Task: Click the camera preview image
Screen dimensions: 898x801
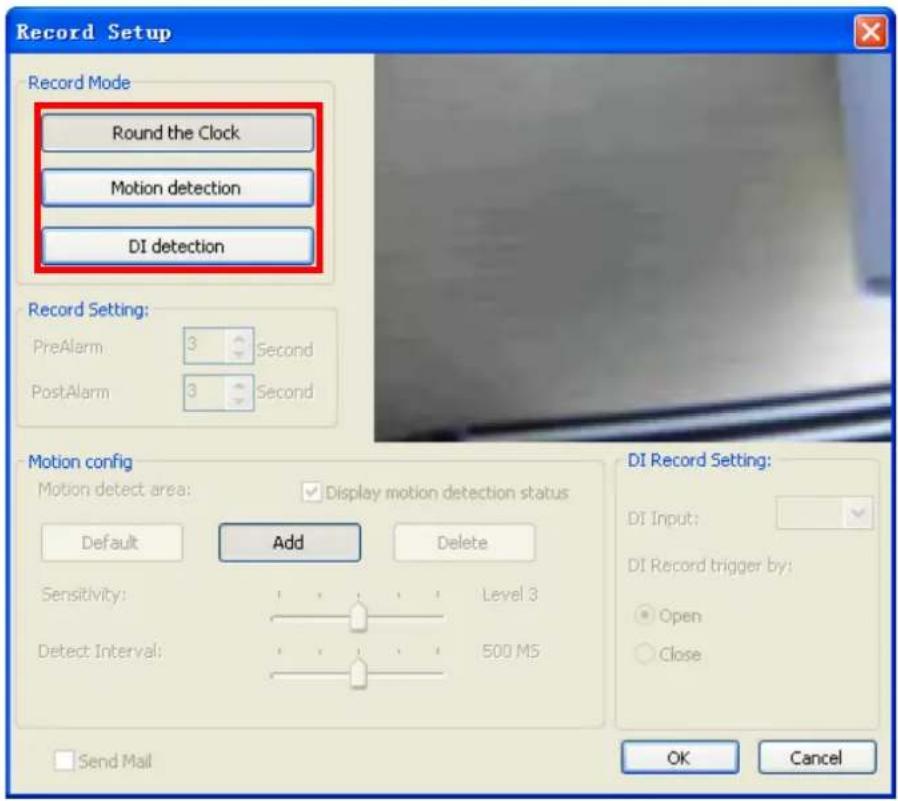Action: [x=633, y=248]
